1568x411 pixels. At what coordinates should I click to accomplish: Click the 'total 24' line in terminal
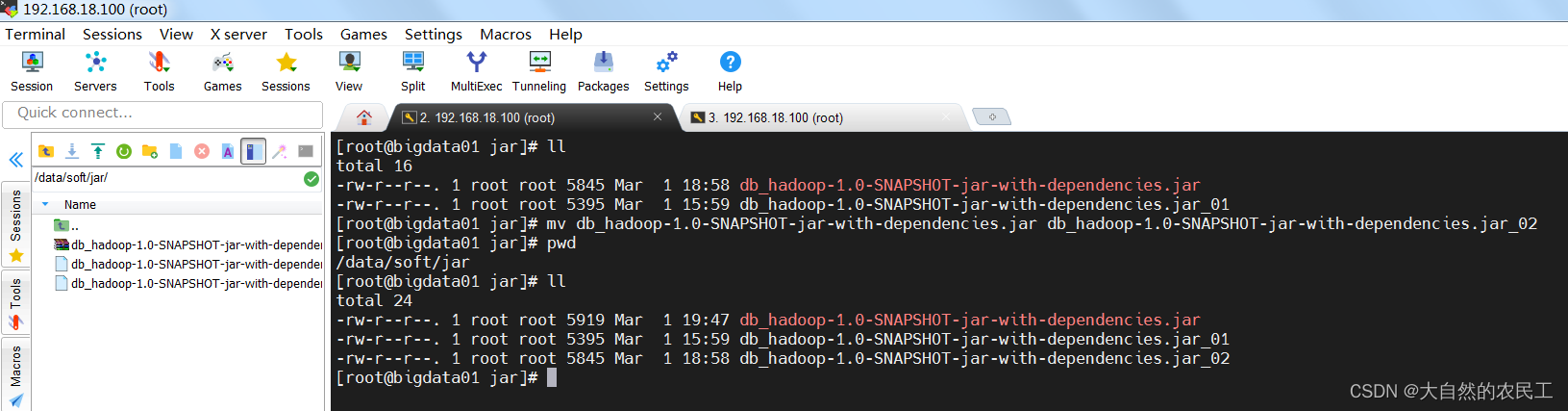[x=374, y=300]
